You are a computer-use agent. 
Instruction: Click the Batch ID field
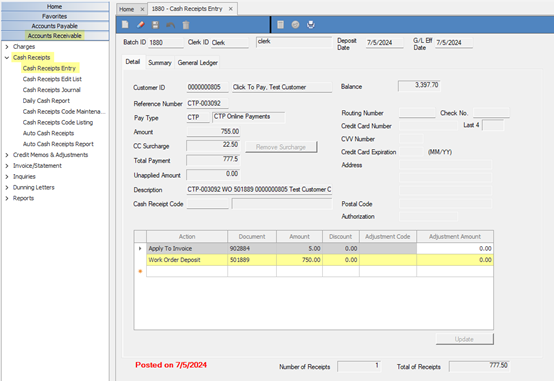(x=166, y=43)
